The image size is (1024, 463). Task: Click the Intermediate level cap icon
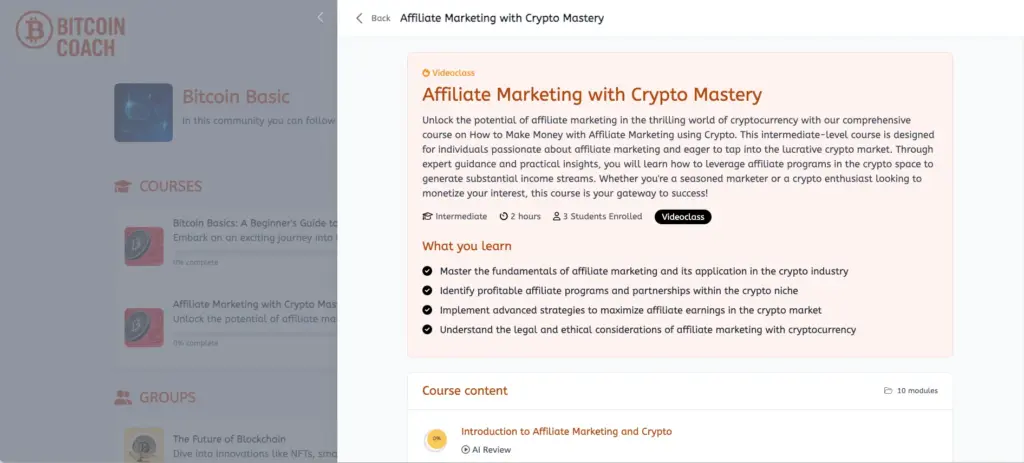[x=427, y=216]
